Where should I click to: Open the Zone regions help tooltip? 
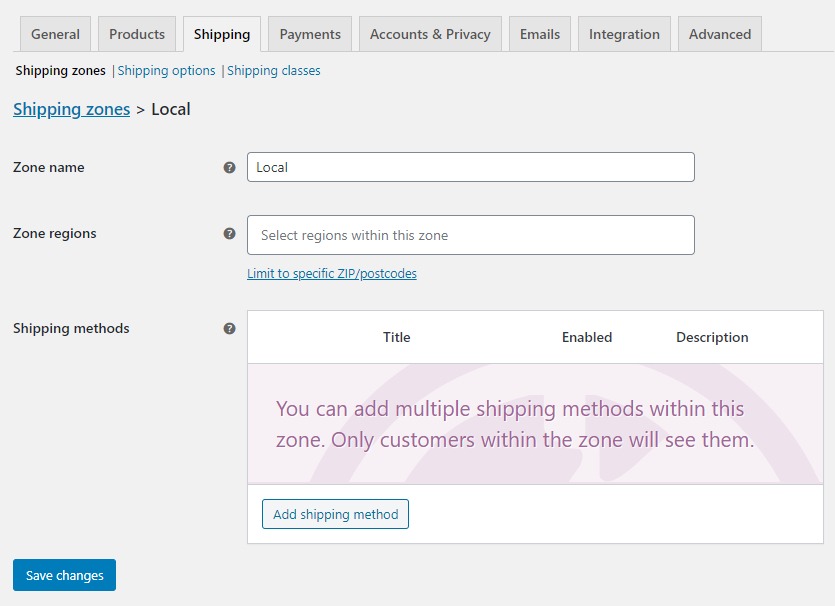tap(229, 233)
